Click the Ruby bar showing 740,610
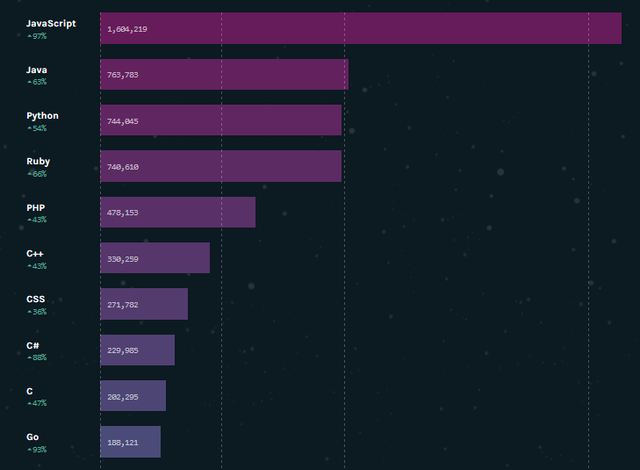The height and width of the screenshot is (470, 640). (x=221, y=166)
